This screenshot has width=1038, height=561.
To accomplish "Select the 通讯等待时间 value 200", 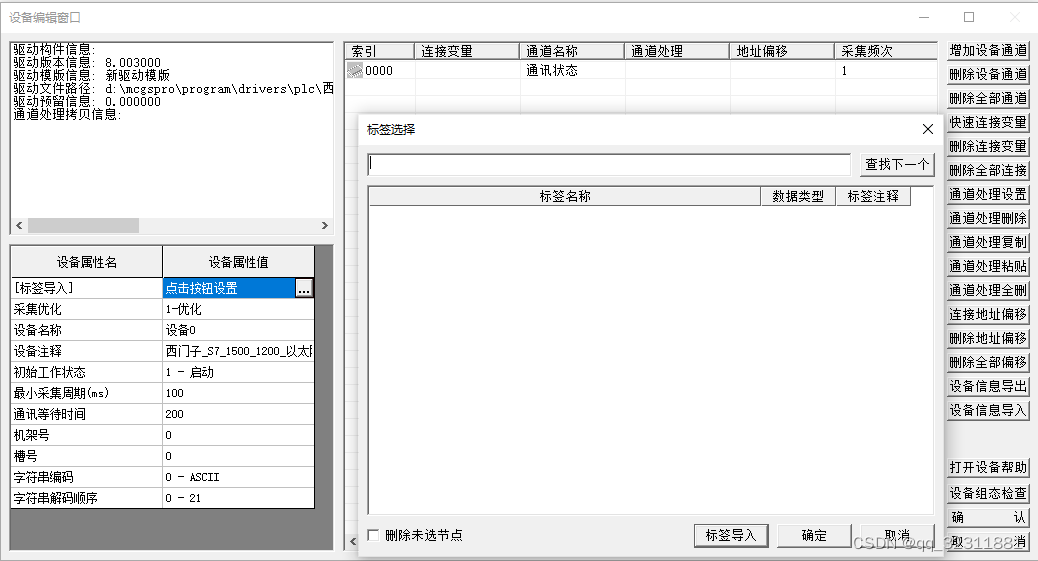I will coord(238,414).
